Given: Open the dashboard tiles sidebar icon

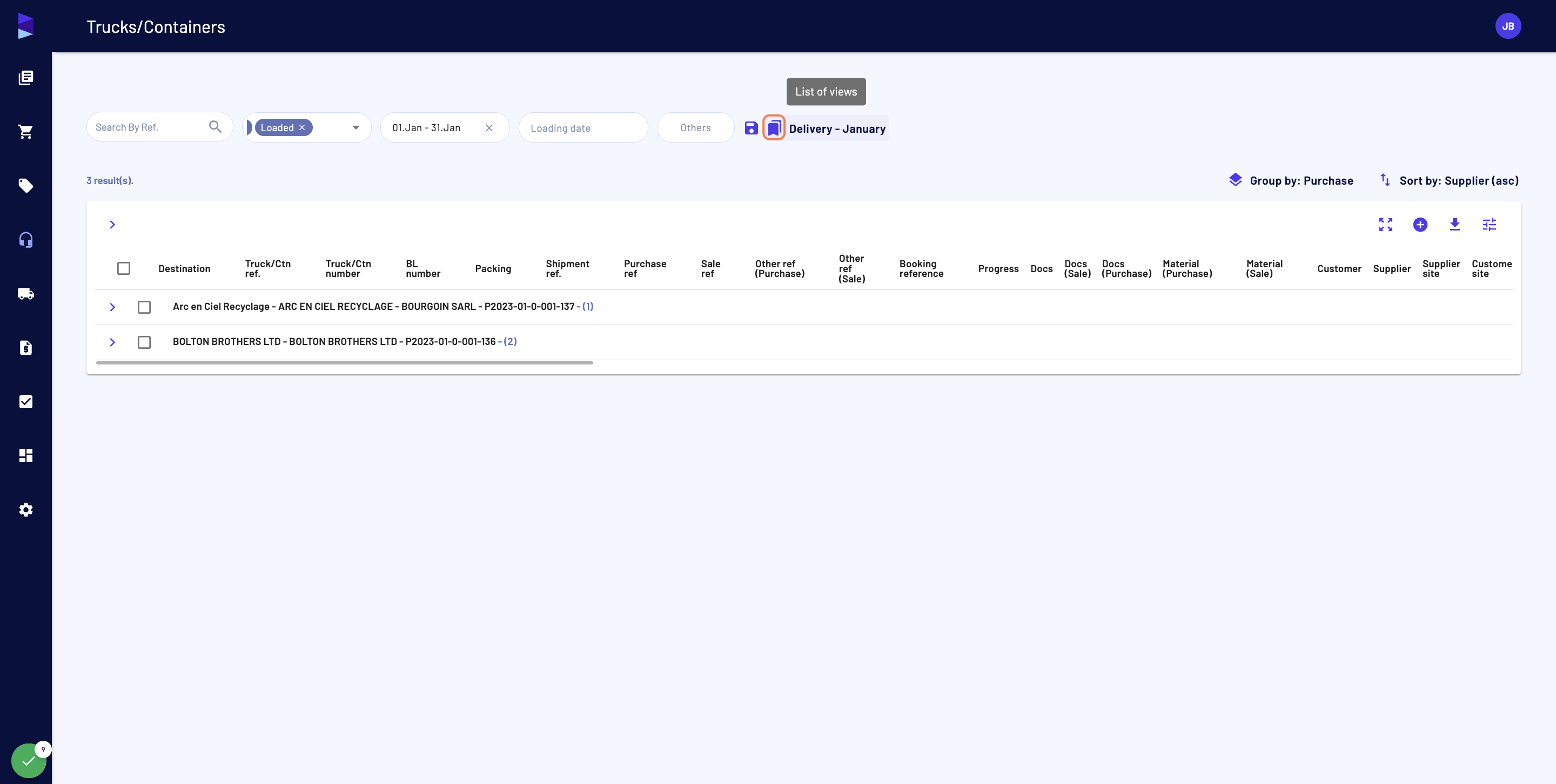Looking at the screenshot, I should (25, 456).
